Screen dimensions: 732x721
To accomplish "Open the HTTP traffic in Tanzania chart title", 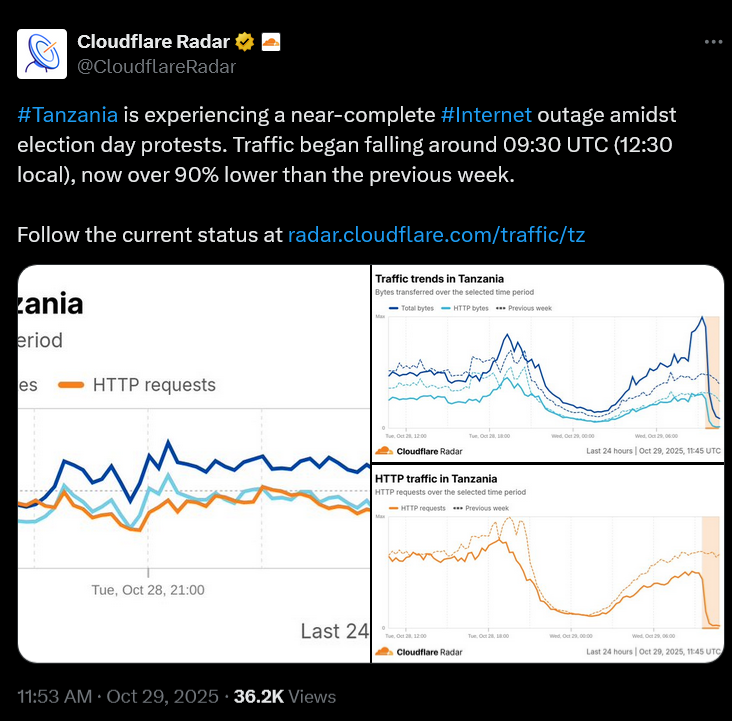I will (435, 479).
